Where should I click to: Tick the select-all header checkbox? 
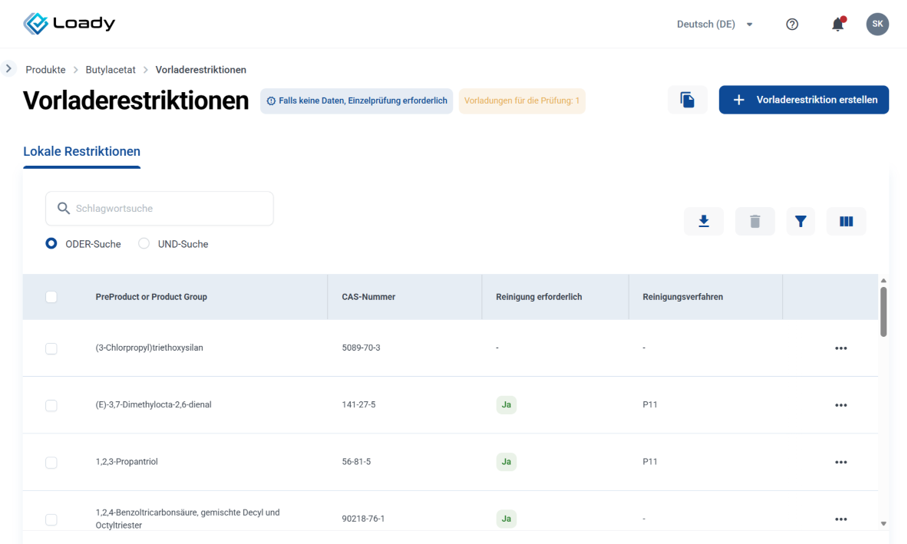51,297
